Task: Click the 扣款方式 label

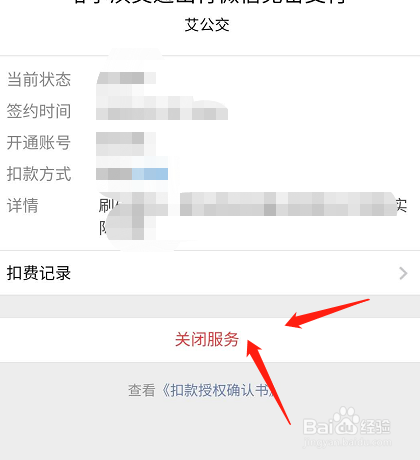Action: pos(39,174)
